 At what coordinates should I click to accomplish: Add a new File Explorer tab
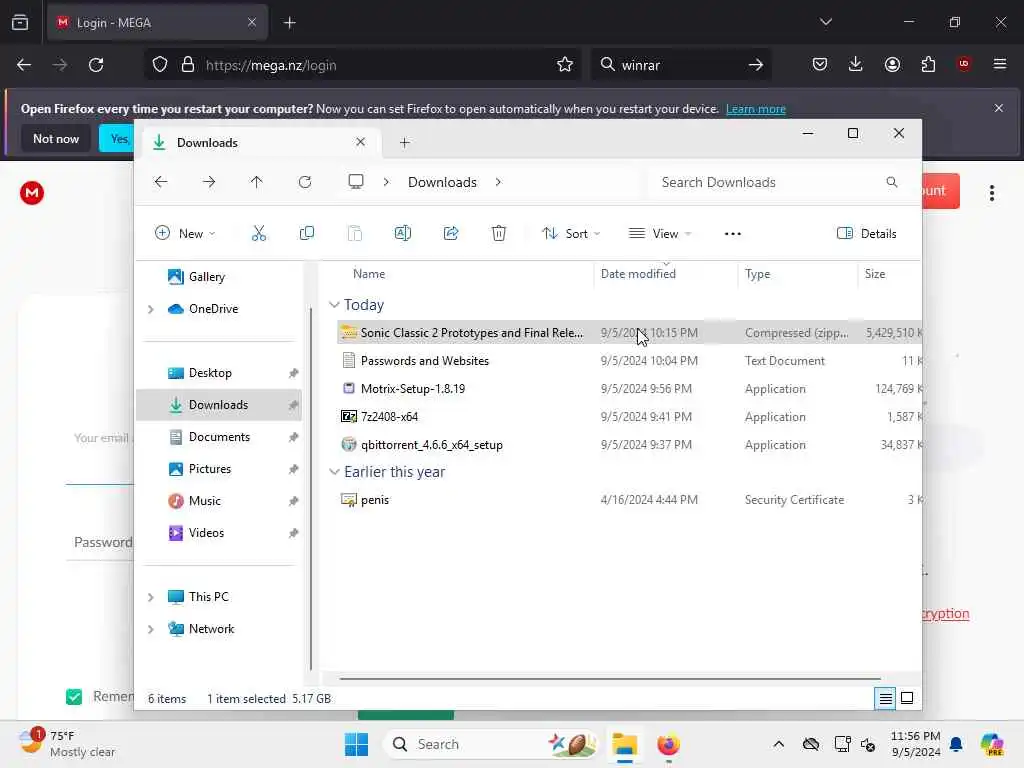(x=404, y=142)
